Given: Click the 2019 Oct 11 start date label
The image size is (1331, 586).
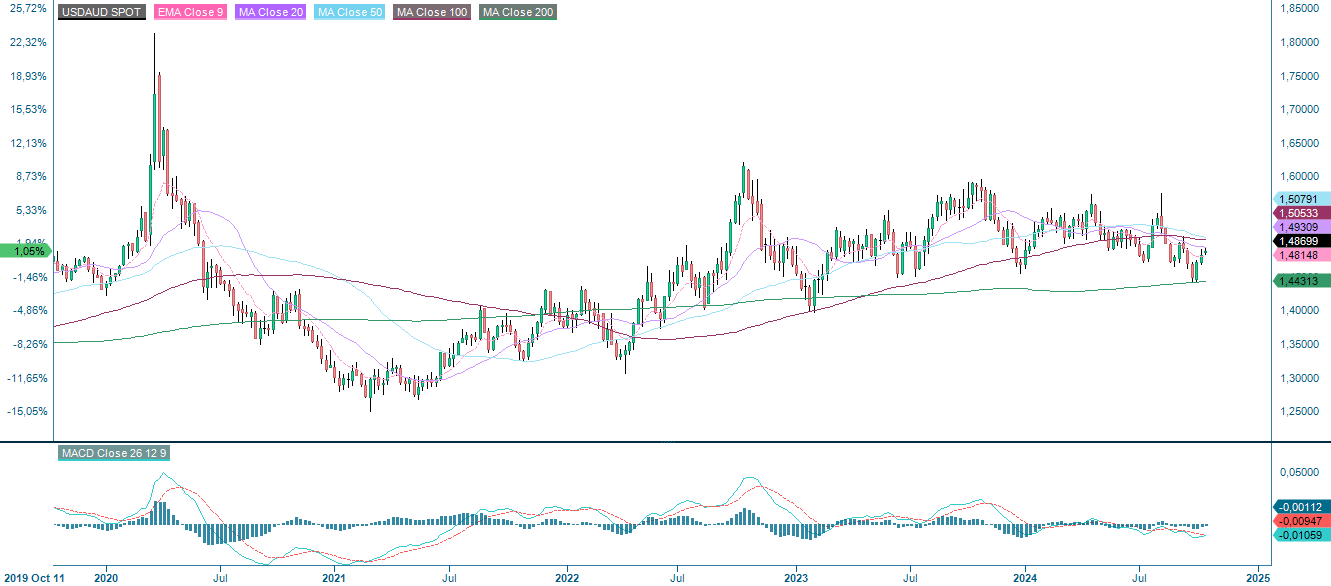Looking at the screenshot, I should (x=33, y=577).
